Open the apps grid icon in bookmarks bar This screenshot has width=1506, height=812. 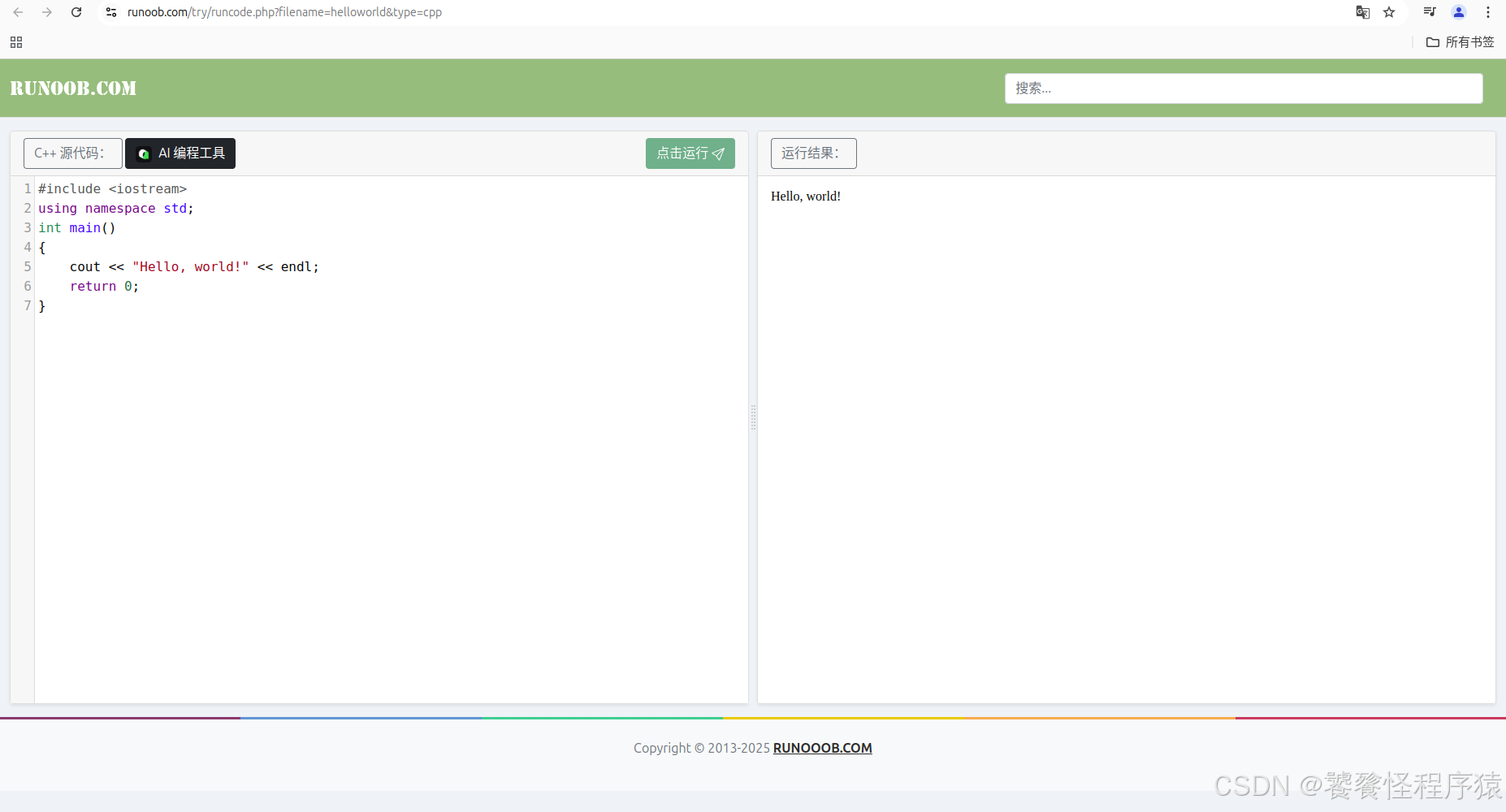[x=16, y=42]
